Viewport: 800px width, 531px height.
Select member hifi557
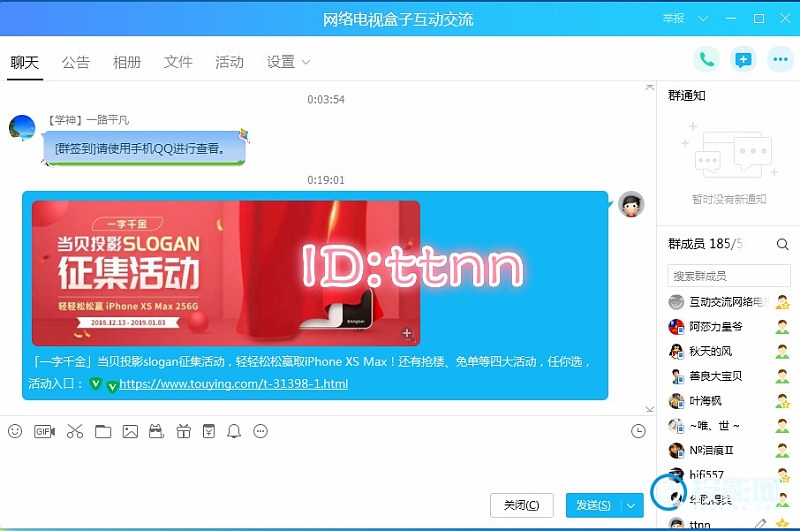[x=729, y=474]
